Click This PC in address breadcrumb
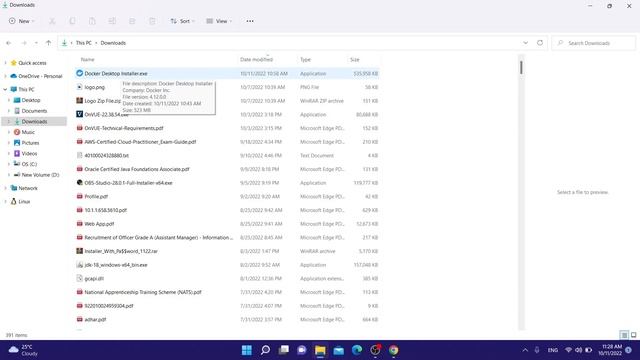 point(84,43)
